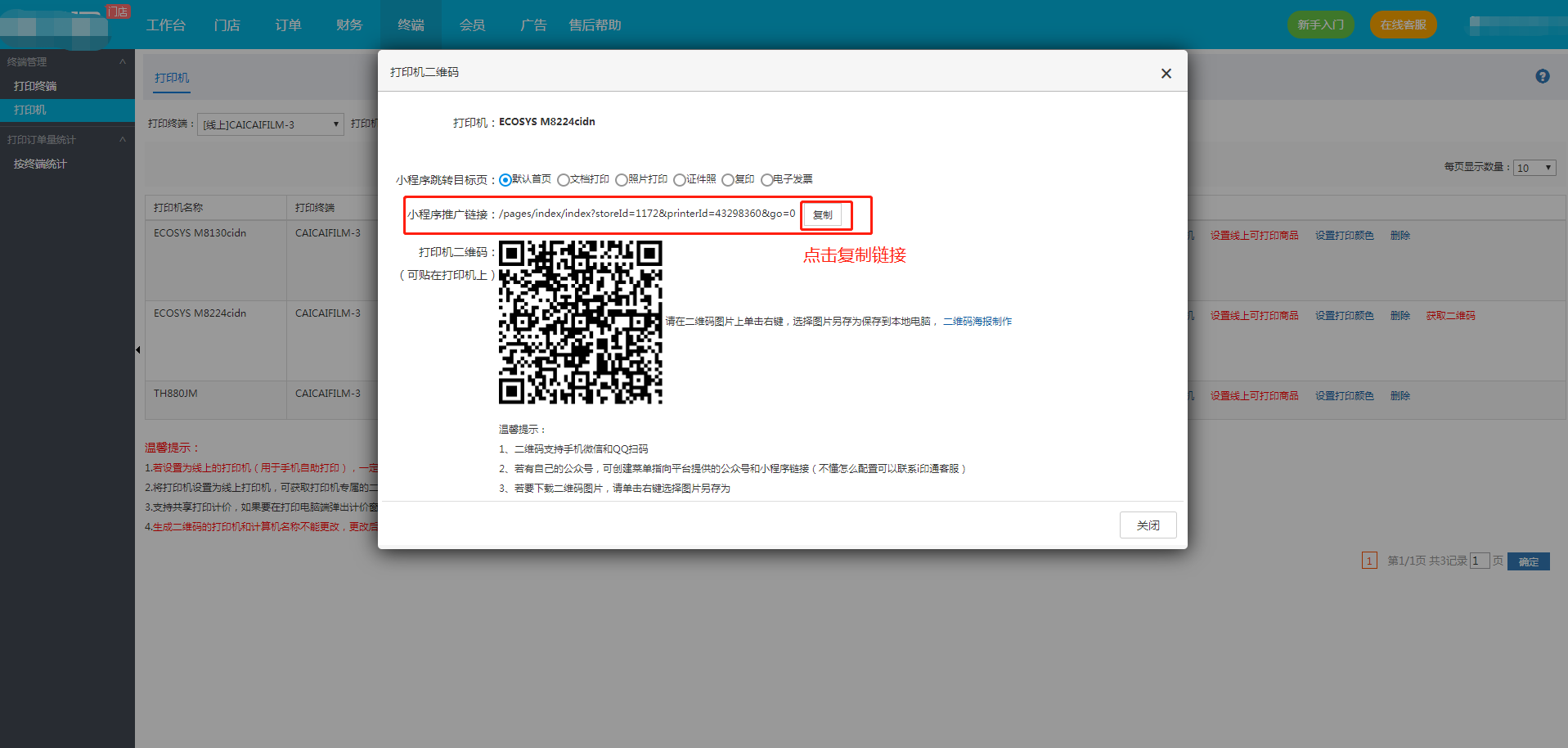Switch to the 打印机 tab
1568x748 pixels.
coord(172,78)
